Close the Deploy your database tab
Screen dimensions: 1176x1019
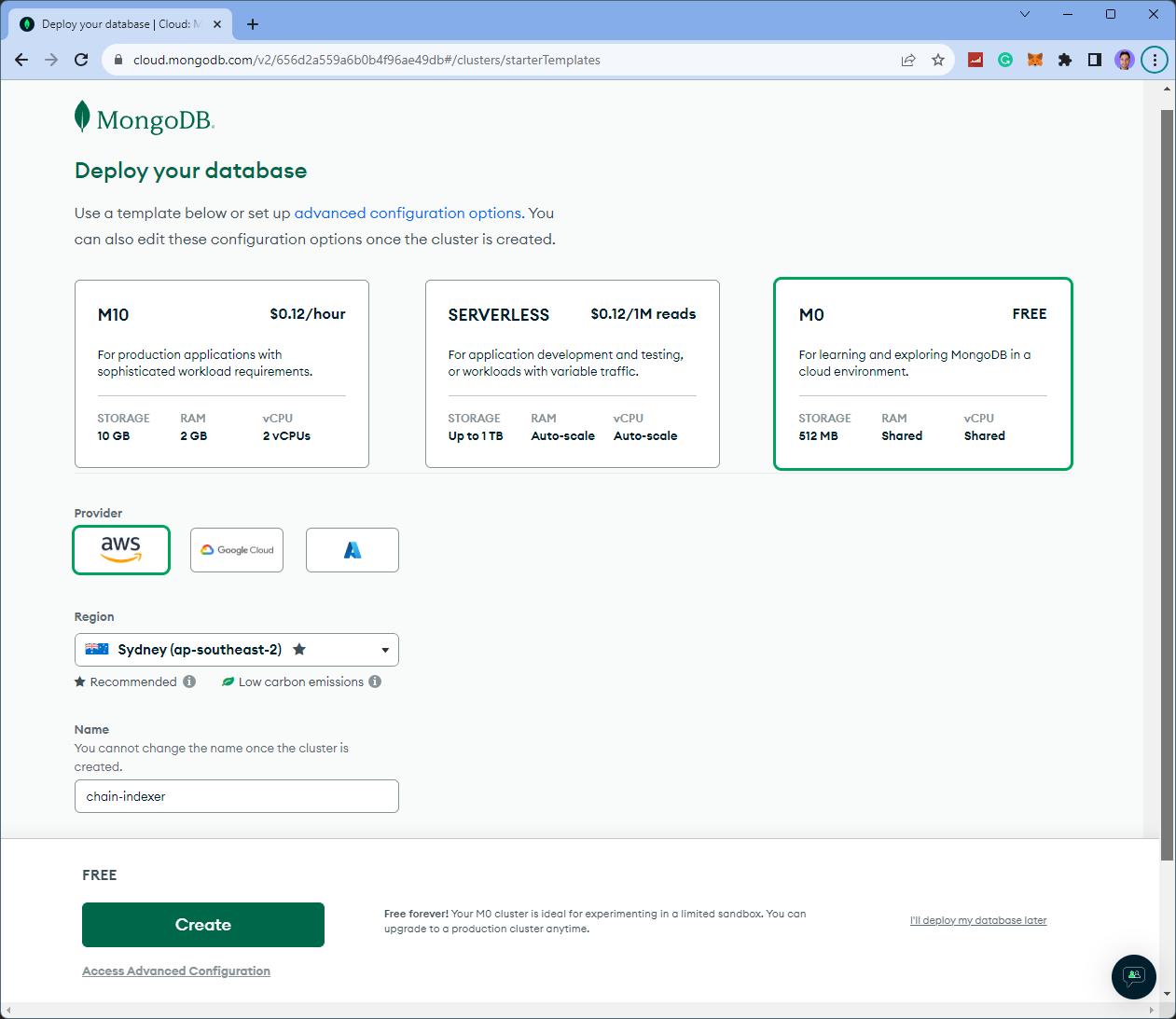click(217, 24)
